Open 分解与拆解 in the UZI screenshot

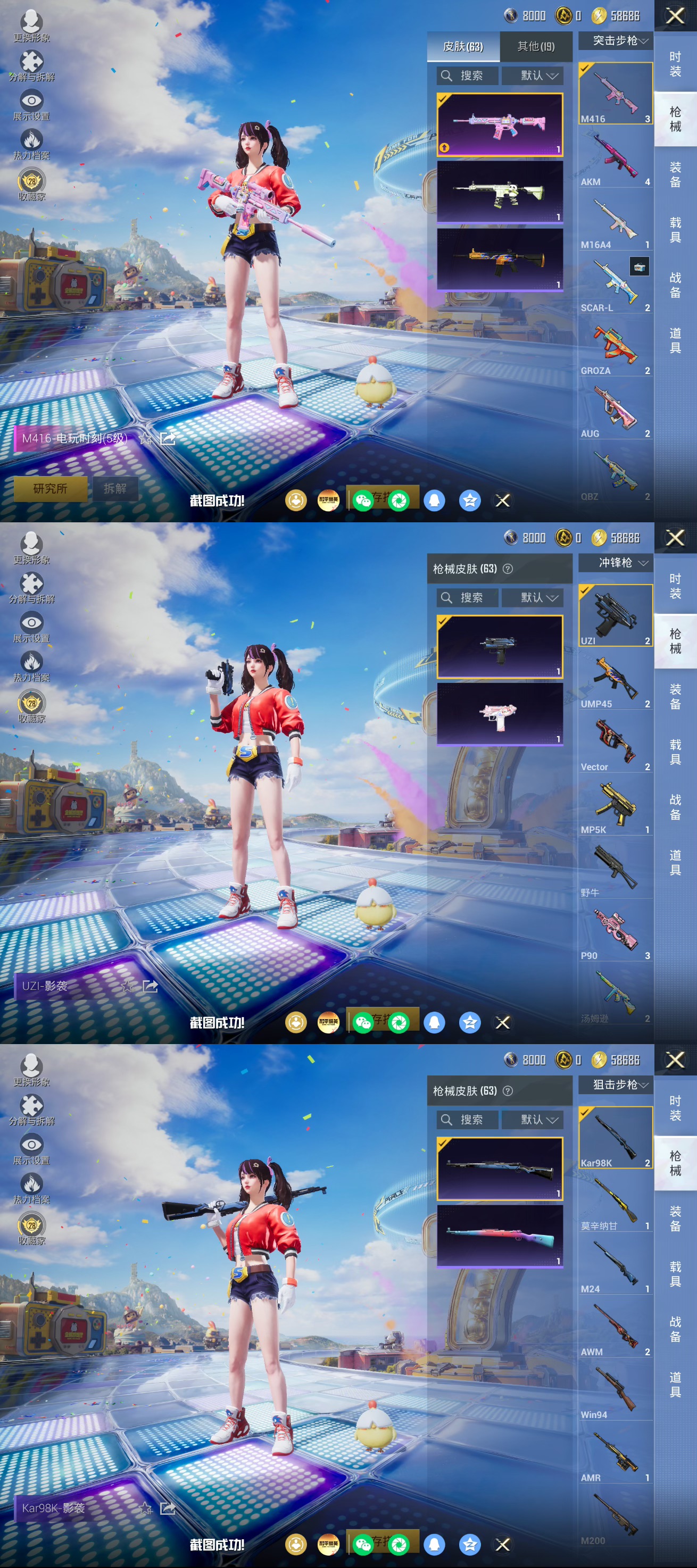point(31,587)
